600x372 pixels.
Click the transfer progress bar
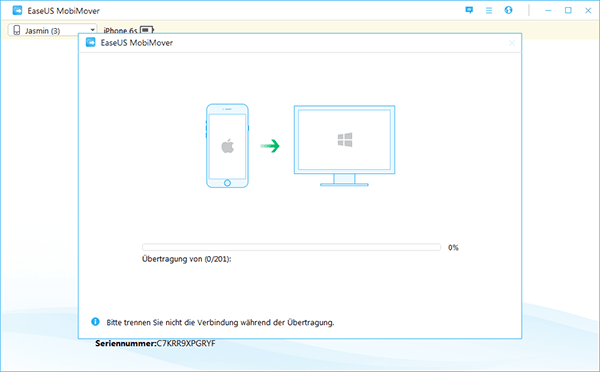pos(291,247)
